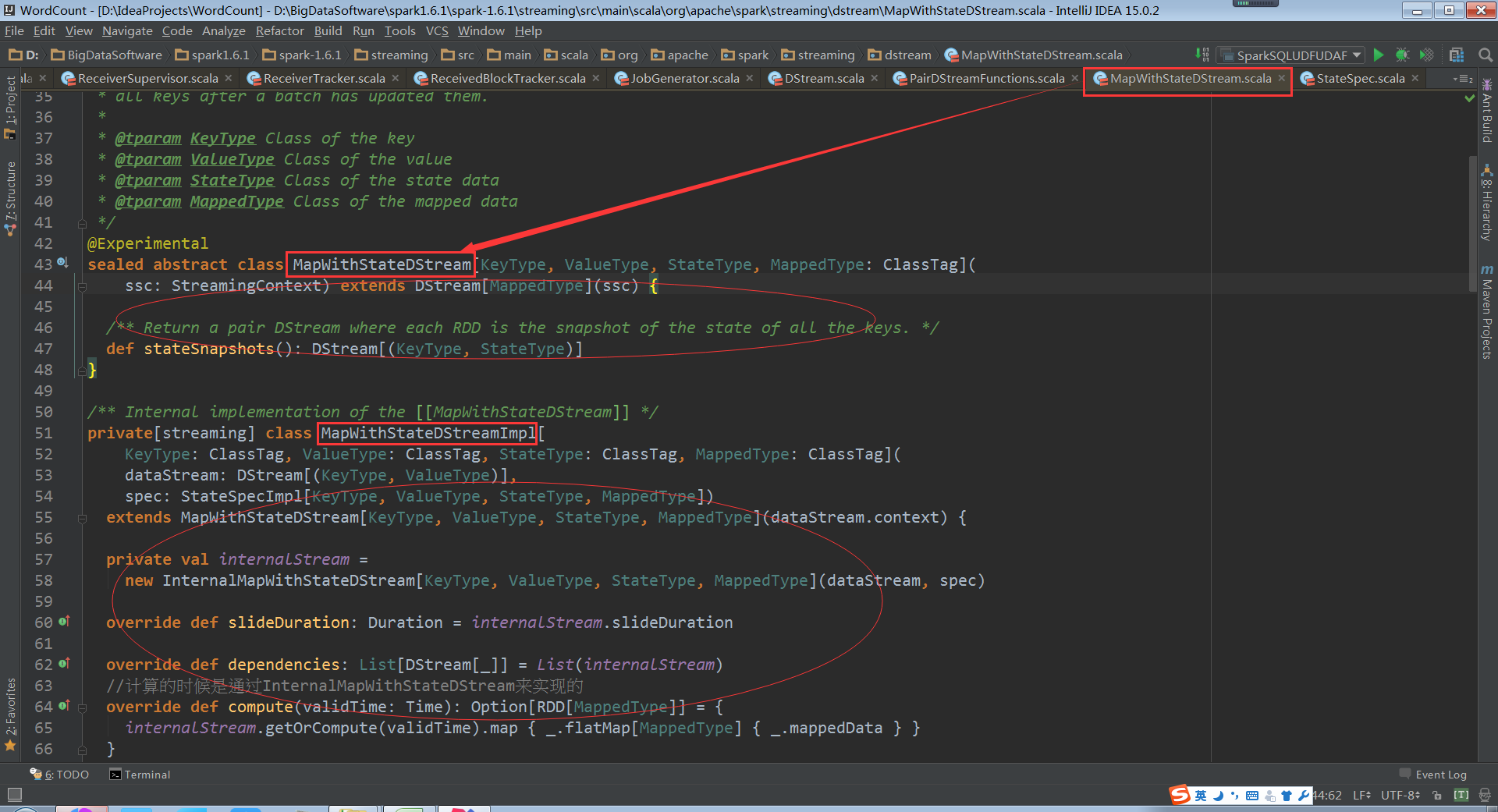This screenshot has height=812, width=1498.
Task: Open Sogou skin shirt icon
Action: tap(1287, 796)
